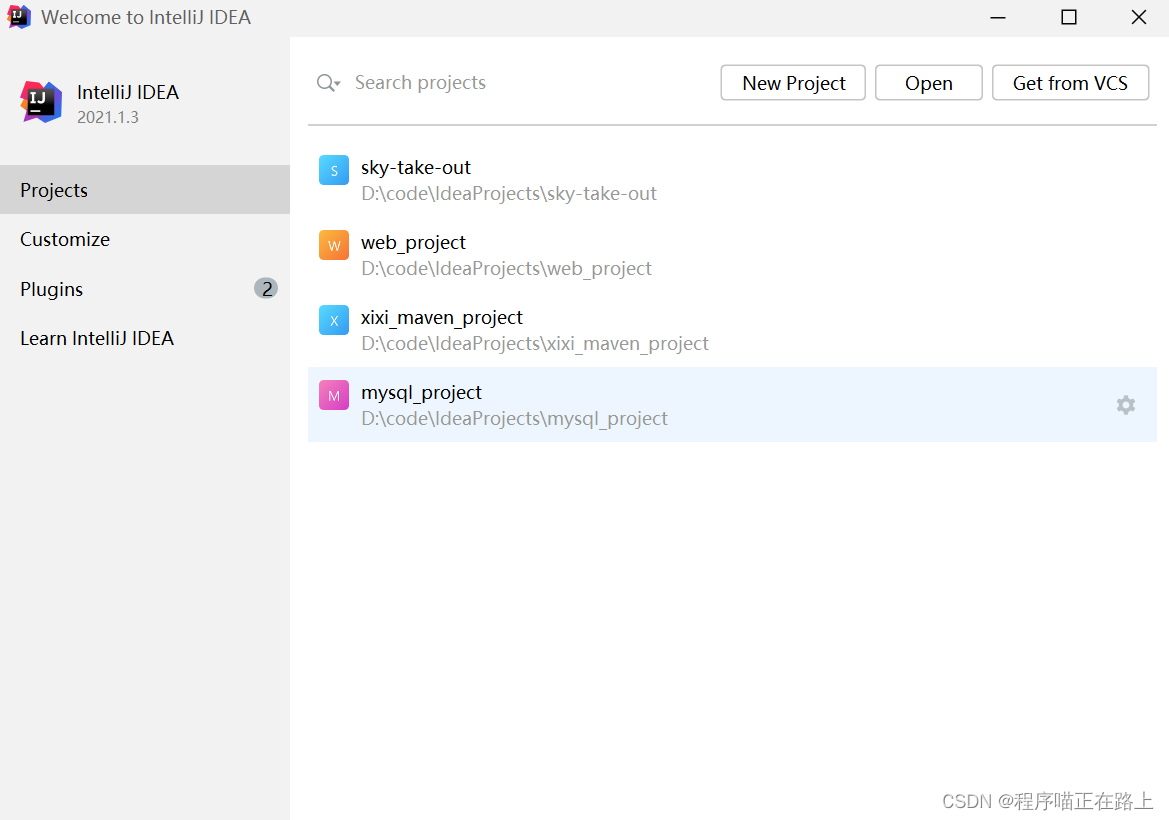Open the sky-take-out project name

point(416,168)
